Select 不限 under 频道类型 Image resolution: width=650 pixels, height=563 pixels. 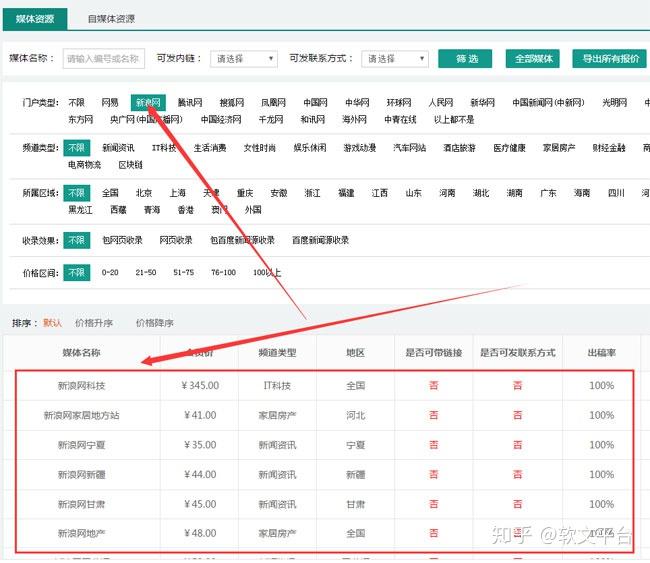tap(77, 148)
